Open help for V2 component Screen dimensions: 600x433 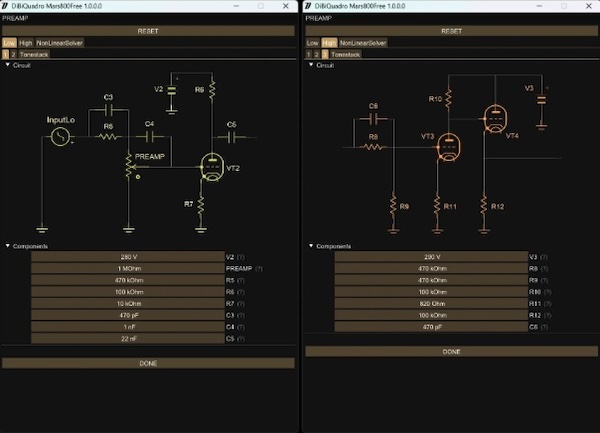coord(241,257)
